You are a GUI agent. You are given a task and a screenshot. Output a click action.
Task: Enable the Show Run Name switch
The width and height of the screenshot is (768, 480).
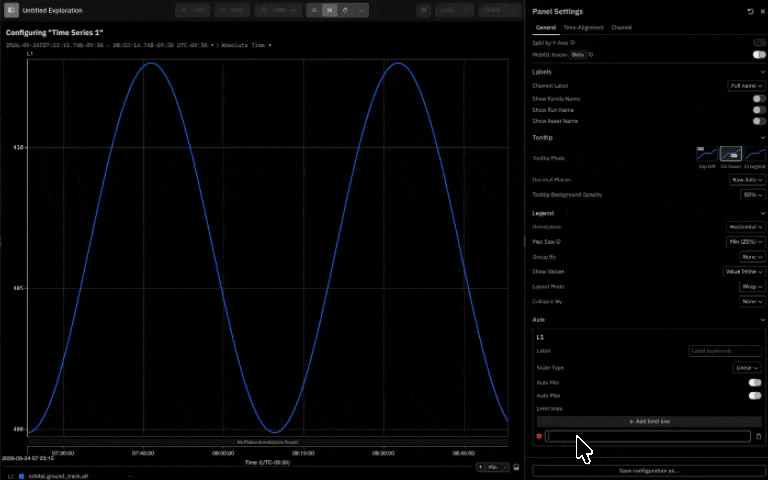pyautogui.click(x=759, y=110)
